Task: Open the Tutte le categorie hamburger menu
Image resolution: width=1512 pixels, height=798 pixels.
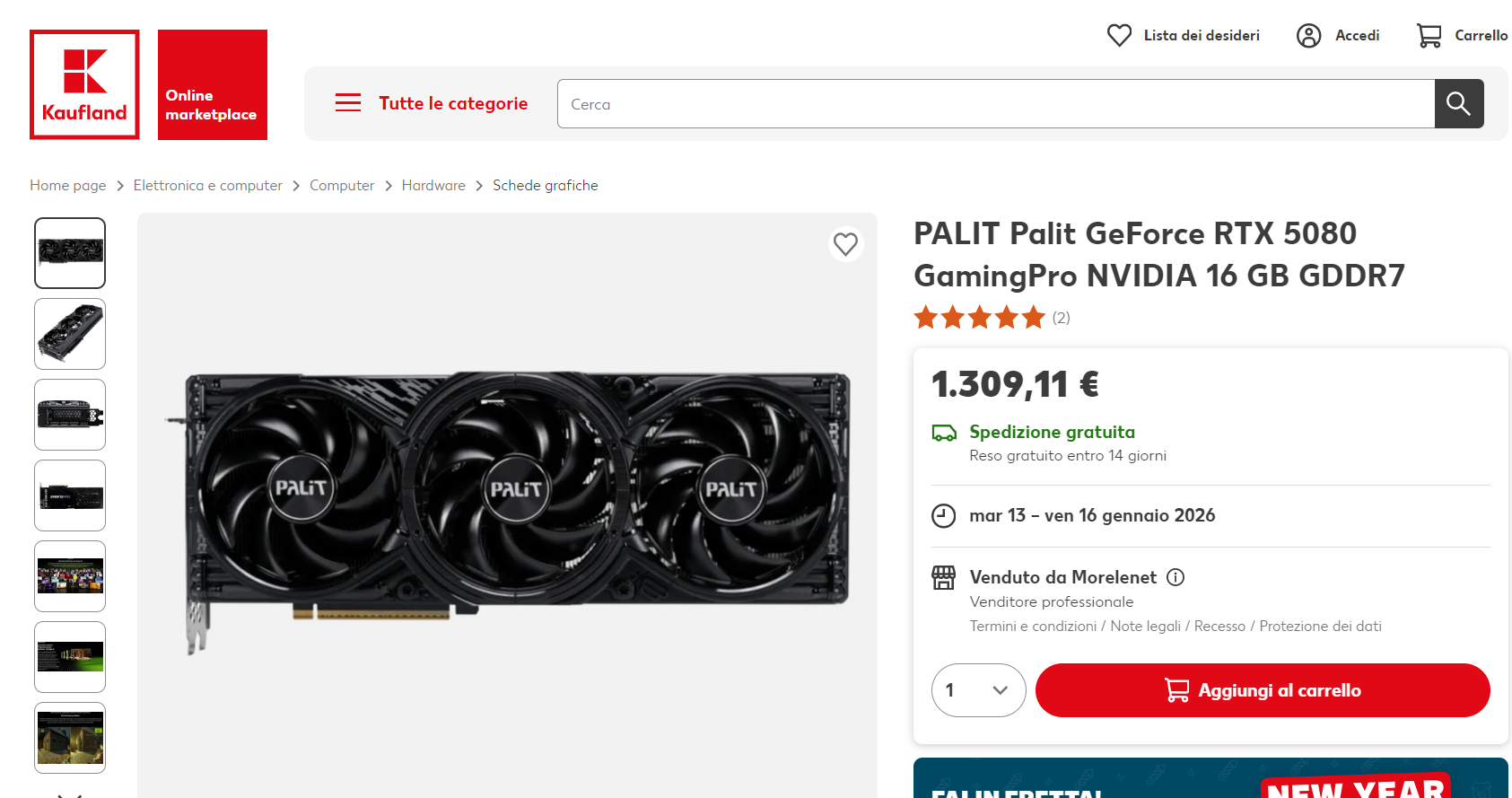Action: point(348,103)
